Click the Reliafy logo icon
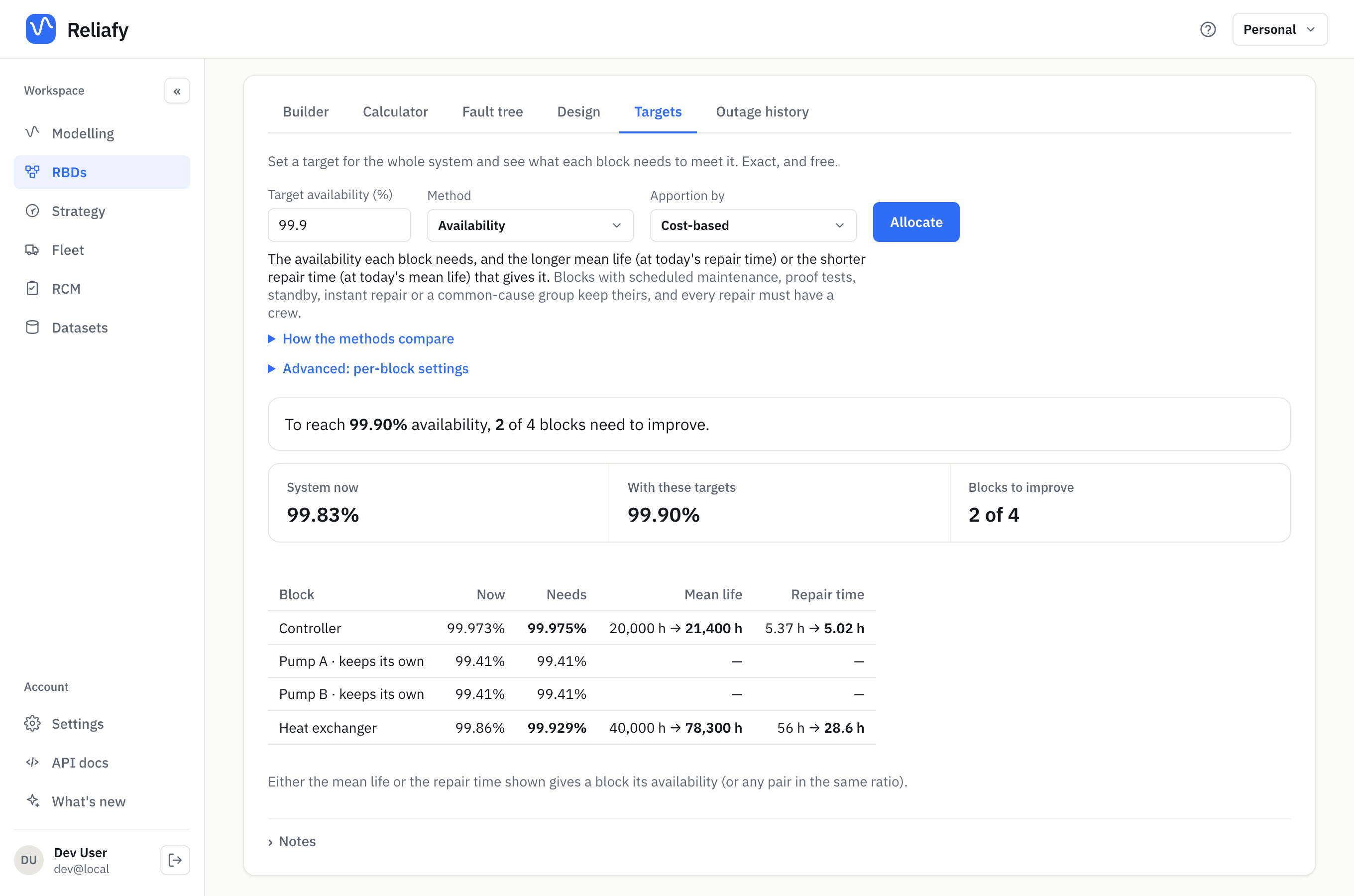This screenshot has width=1354, height=896. coord(40,29)
